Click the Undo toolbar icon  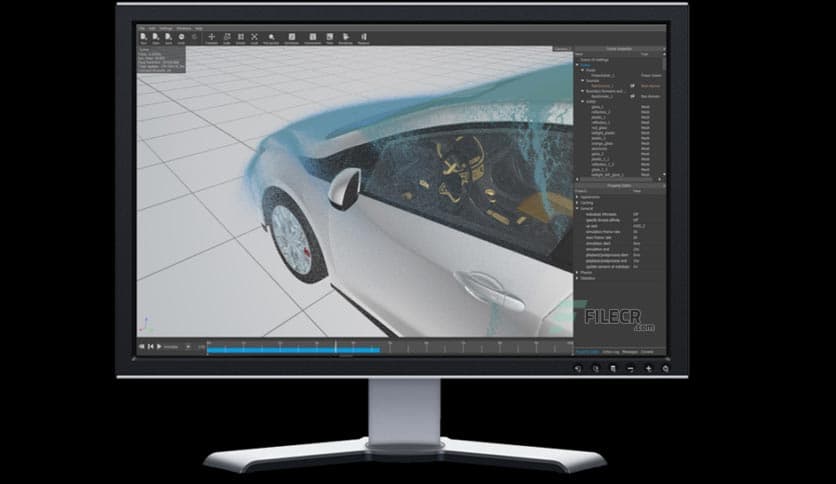coord(181,38)
